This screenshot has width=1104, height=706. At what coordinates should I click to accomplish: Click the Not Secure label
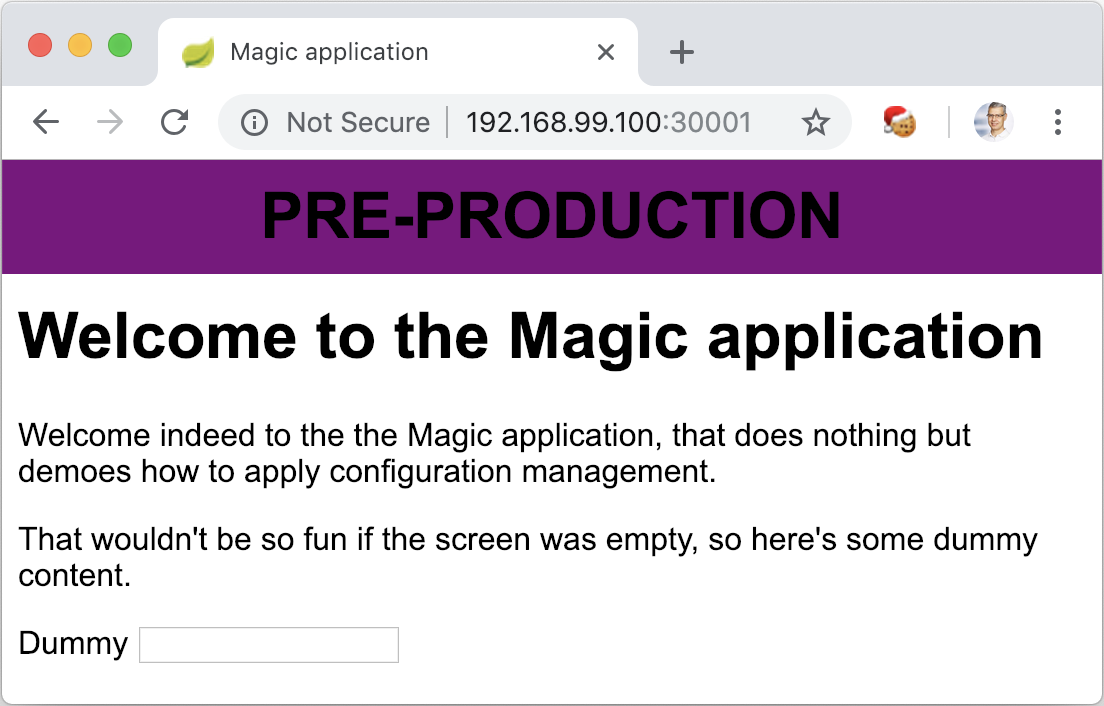(x=358, y=122)
